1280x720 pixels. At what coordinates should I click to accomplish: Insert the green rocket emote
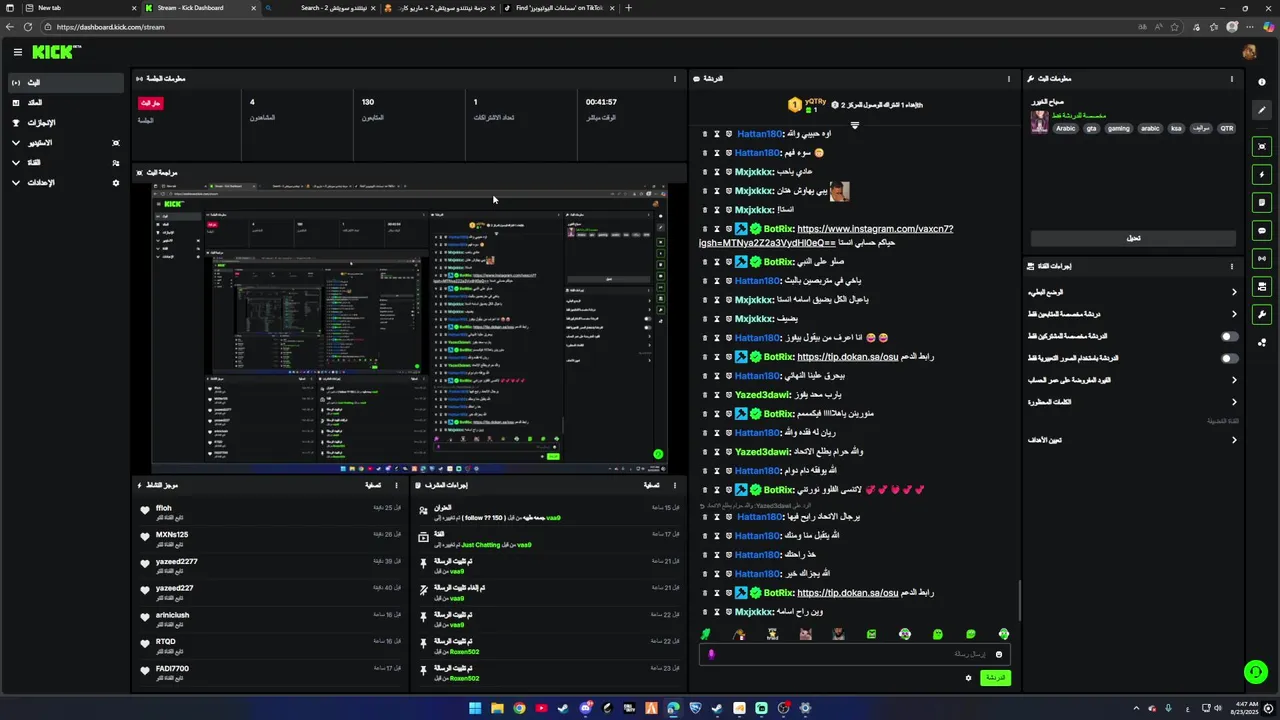[706, 634]
